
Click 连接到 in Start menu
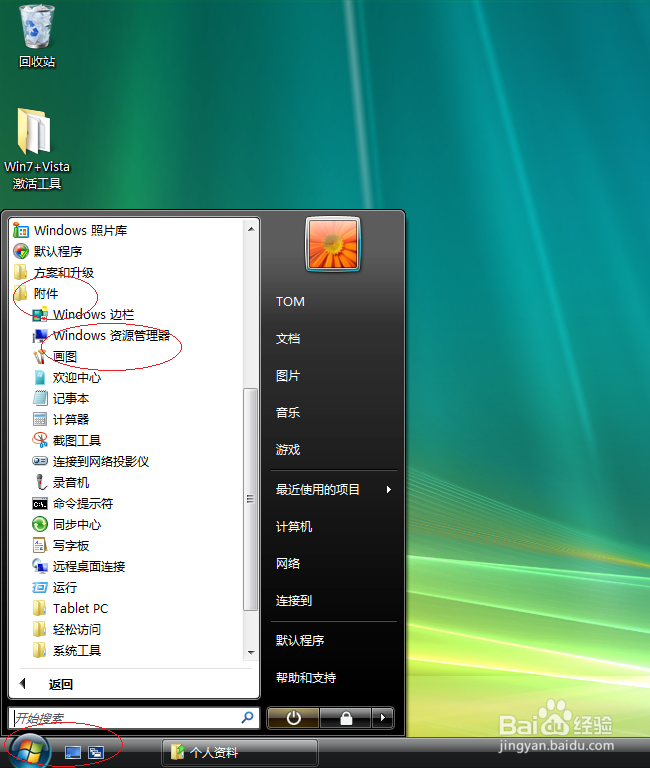(294, 600)
